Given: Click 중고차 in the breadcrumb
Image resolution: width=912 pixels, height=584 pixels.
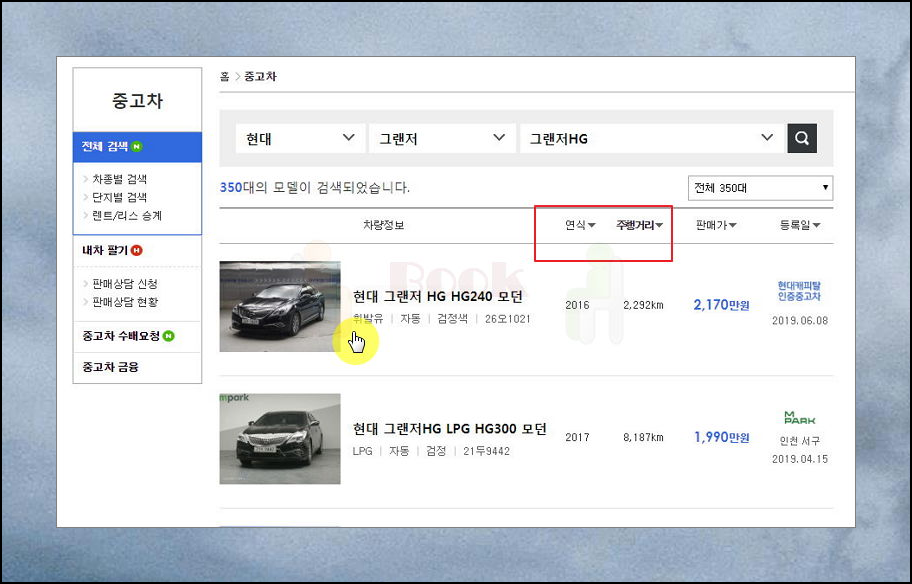Looking at the screenshot, I should (260, 76).
